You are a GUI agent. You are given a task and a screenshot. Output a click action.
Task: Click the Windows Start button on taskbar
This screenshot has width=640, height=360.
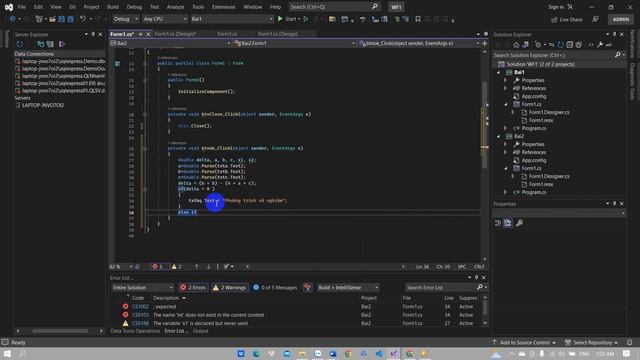[x=8, y=353]
